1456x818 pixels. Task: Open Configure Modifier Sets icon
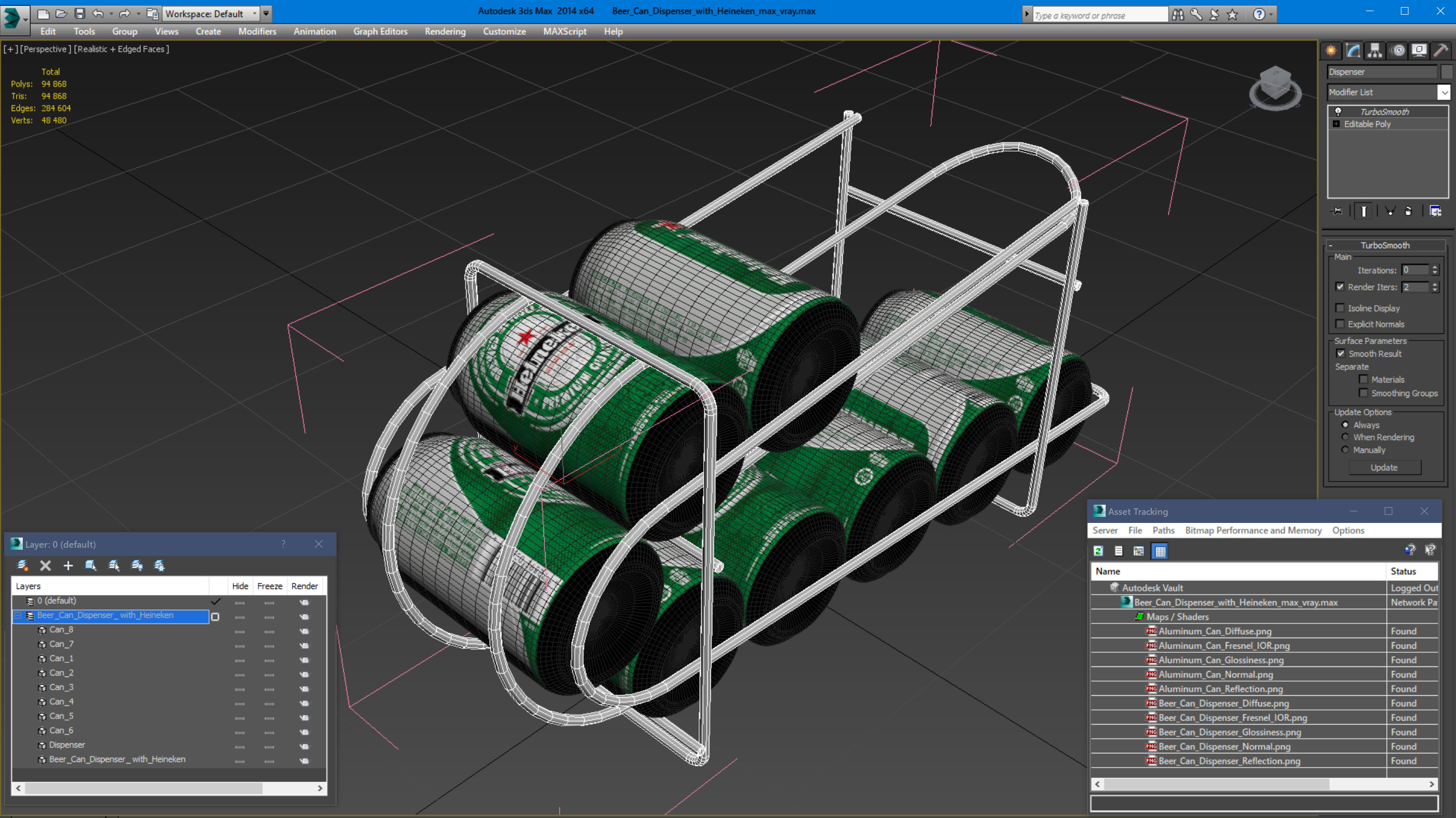tap(1436, 211)
